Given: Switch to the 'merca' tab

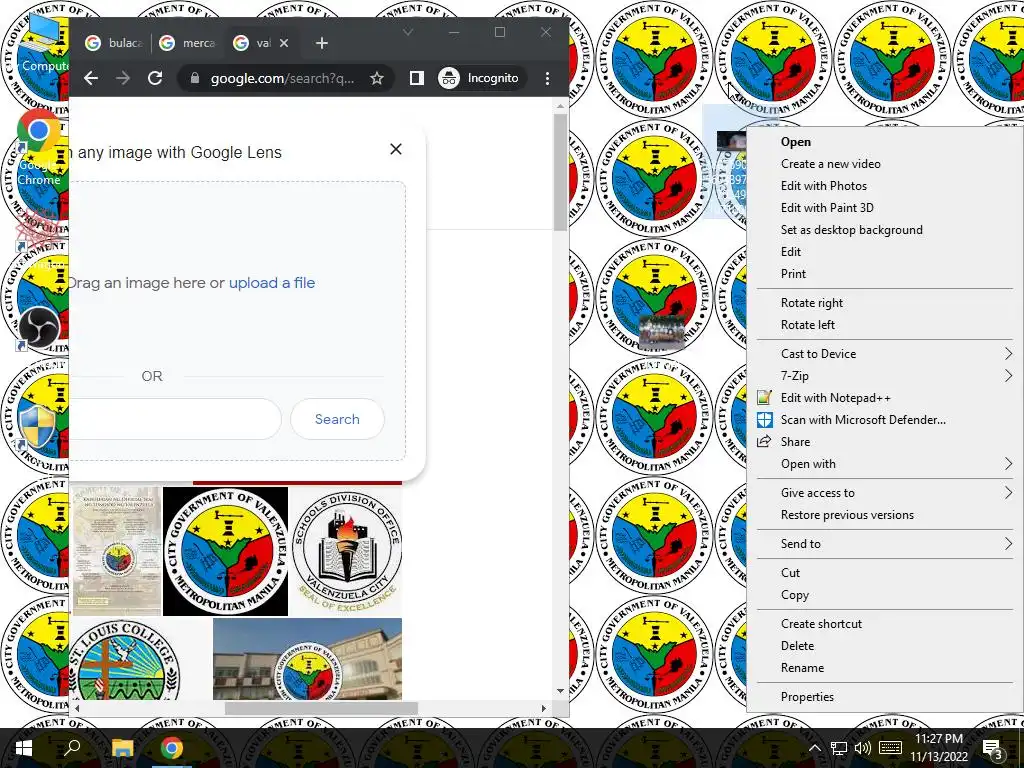Looking at the screenshot, I should coord(188,43).
